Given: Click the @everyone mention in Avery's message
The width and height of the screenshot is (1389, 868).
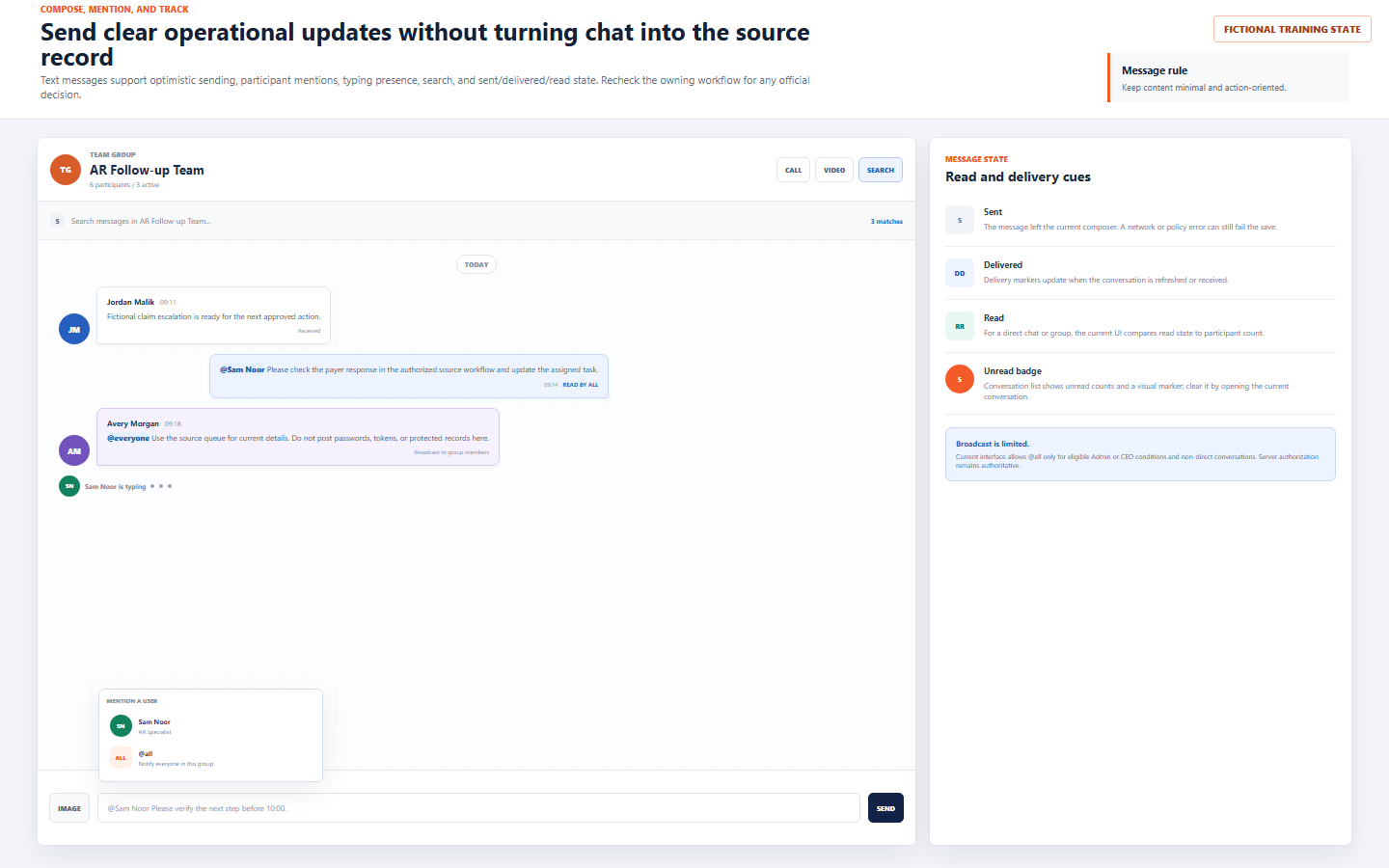Looking at the screenshot, I should [128, 438].
